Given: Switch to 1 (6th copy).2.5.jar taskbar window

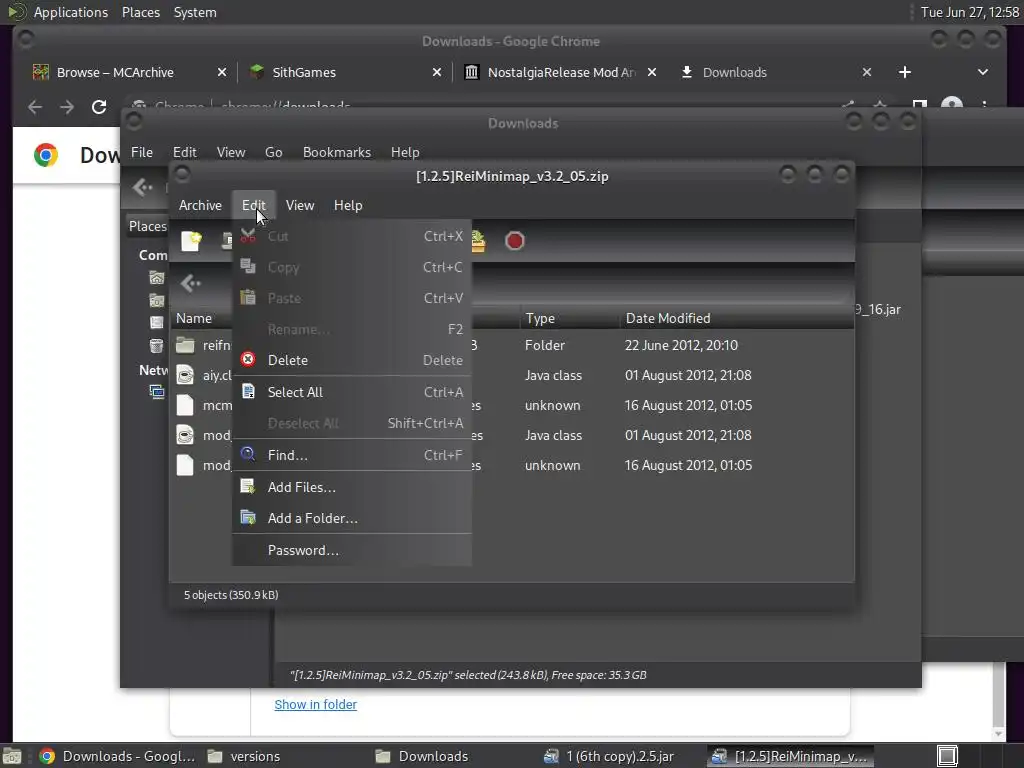Looking at the screenshot, I should 609,756.
